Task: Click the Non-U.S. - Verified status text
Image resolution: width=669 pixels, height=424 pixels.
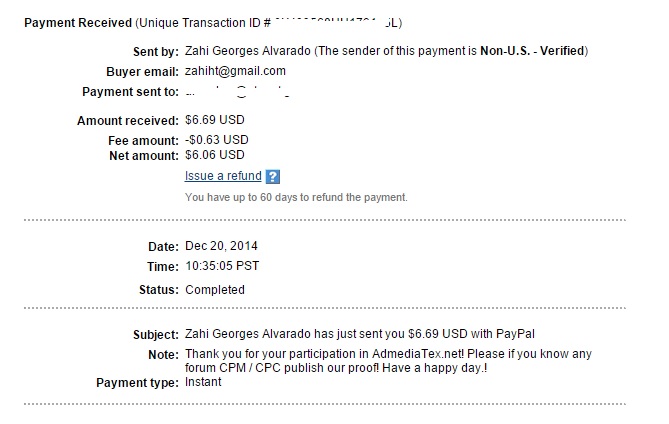Action: point(532,51)
